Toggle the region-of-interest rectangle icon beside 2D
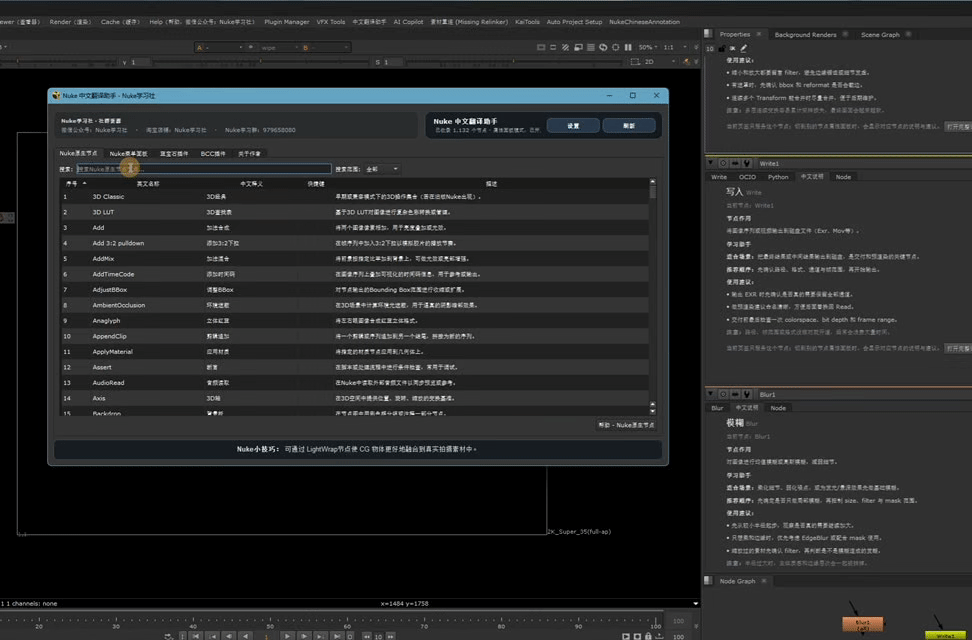Screen dimensions: 972x640 (635, 62)
